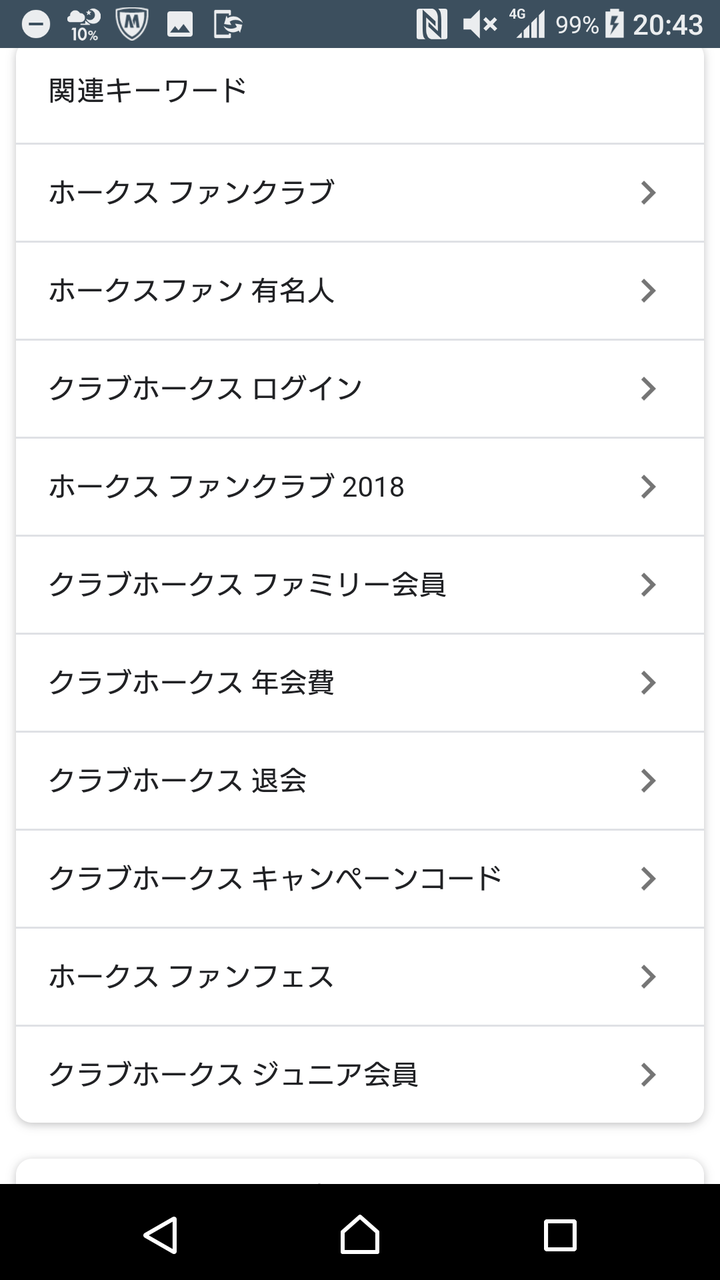The height and width of the screenshot is (1280, 720).
Task: Tap the NFC status bar icon
Action: (431, 24)
